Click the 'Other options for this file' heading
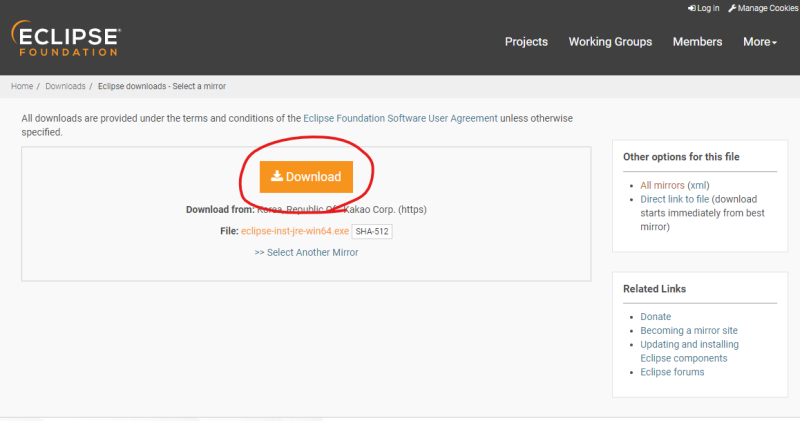The height and width of the screenshot is (421, 800). point(681,157)
